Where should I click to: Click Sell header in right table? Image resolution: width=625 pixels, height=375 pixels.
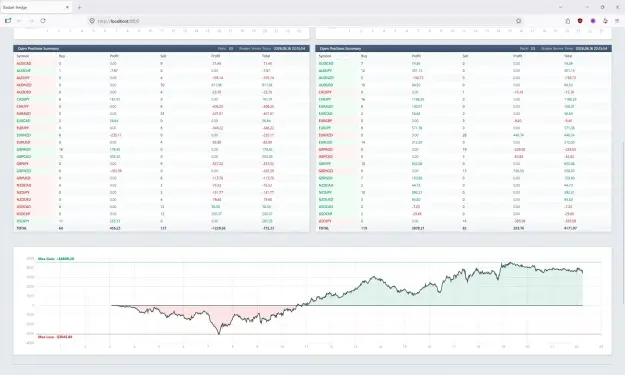(465, 56)
